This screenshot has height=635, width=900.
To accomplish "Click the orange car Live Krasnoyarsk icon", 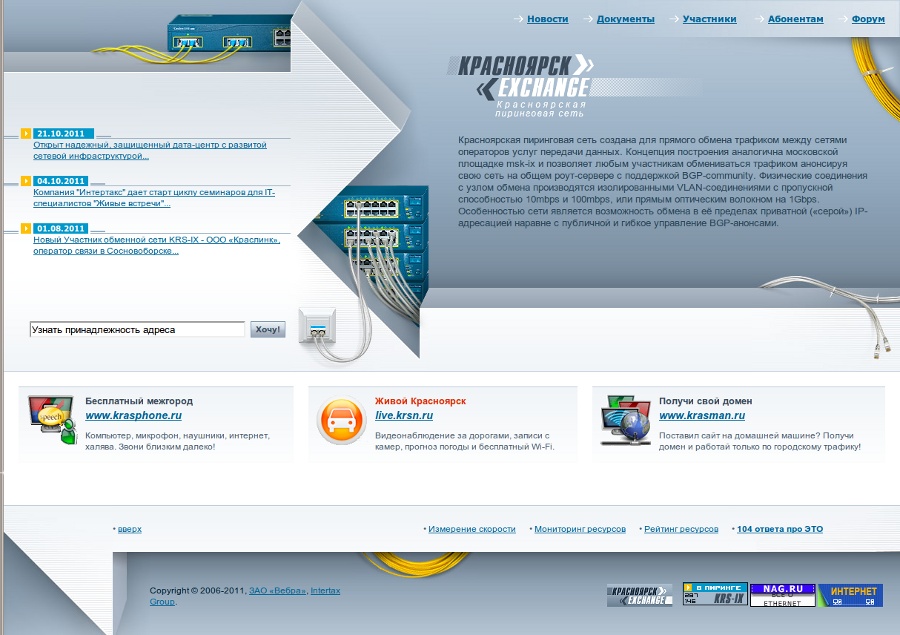I will 340,420.
